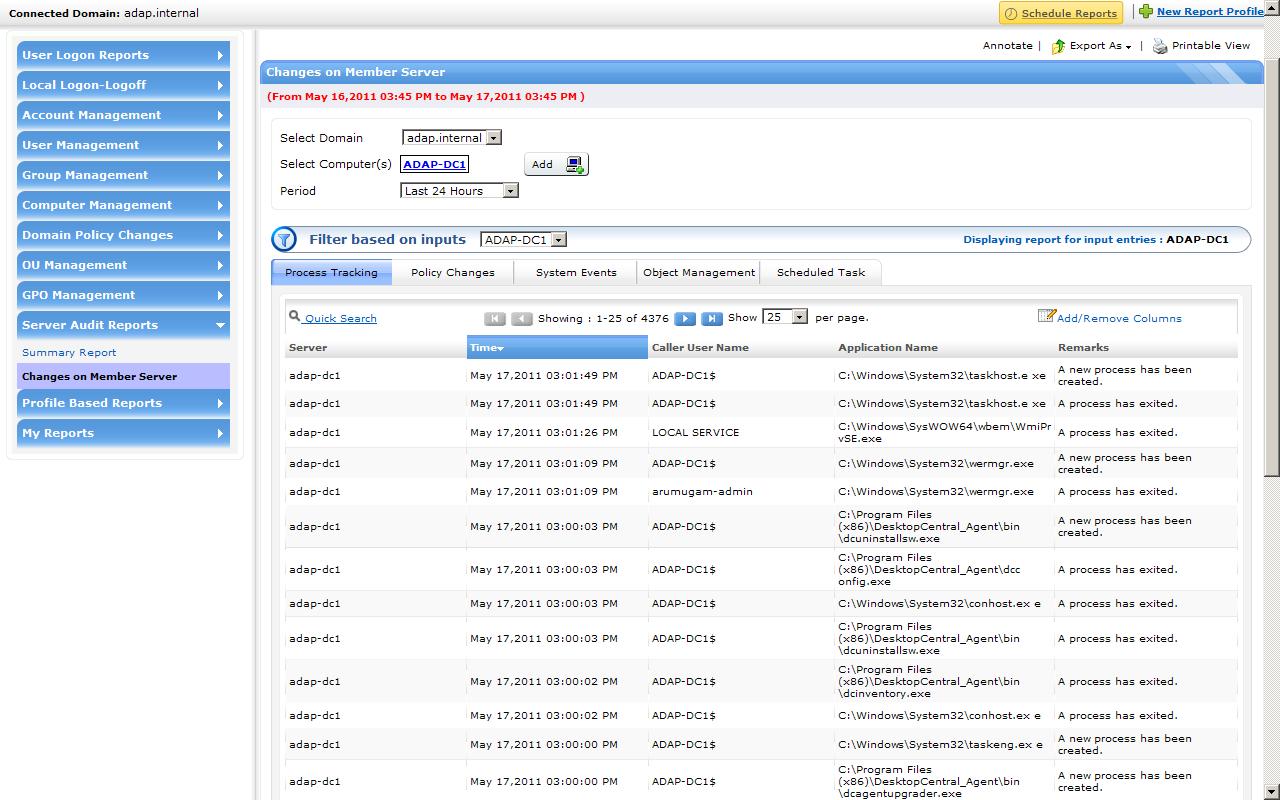Click the Export As icon
This screenshot has width=1280, height=800.
[x=1058, y=46]
